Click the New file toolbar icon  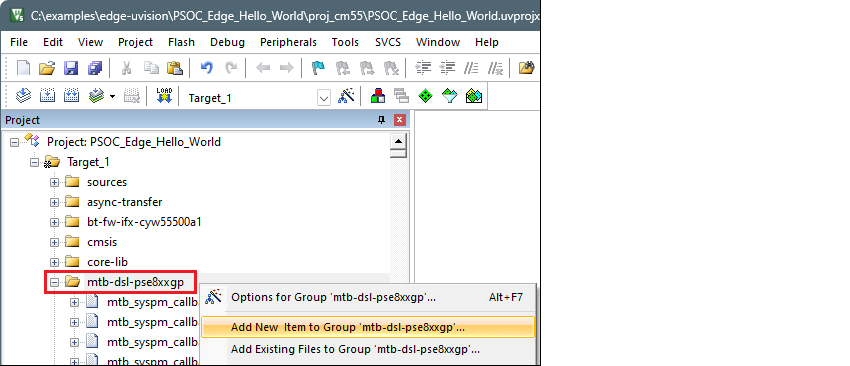coord(23,68)
